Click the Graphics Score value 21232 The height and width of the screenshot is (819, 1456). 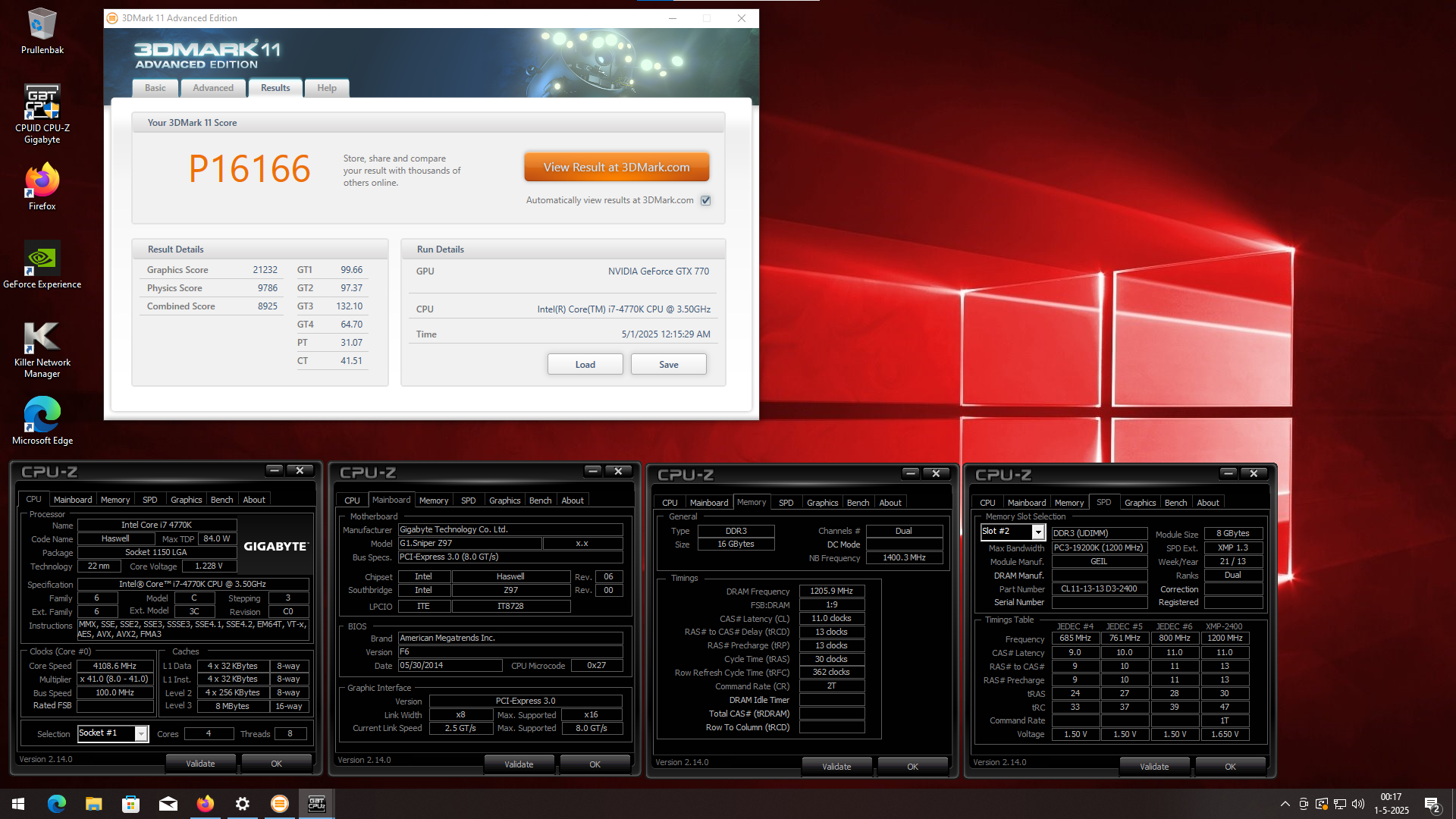[265, 270]
